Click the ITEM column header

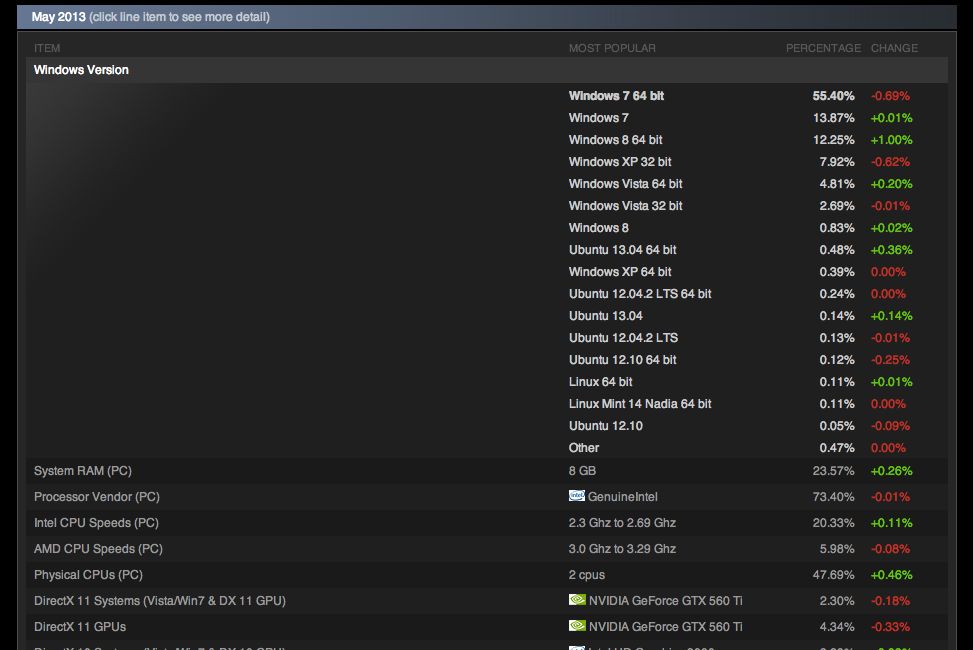tap(47, 48)
